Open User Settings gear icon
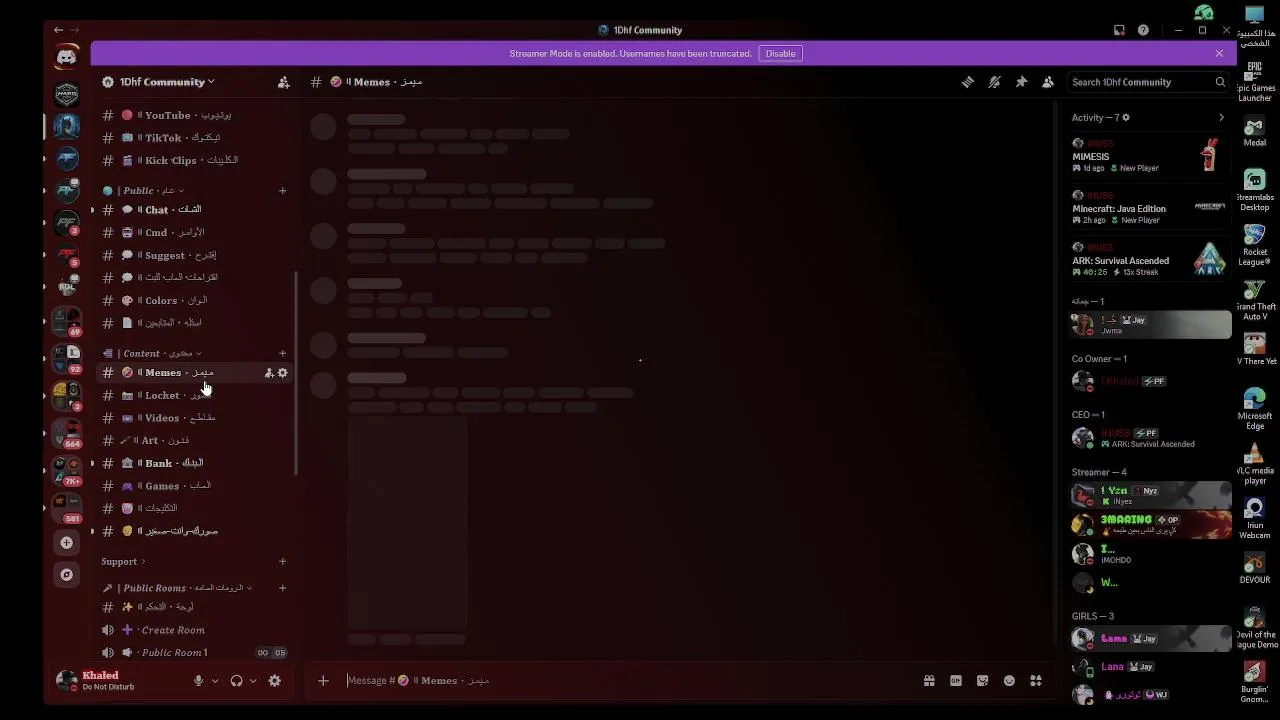Screen dimensions: 1280x720 point(274,681)
